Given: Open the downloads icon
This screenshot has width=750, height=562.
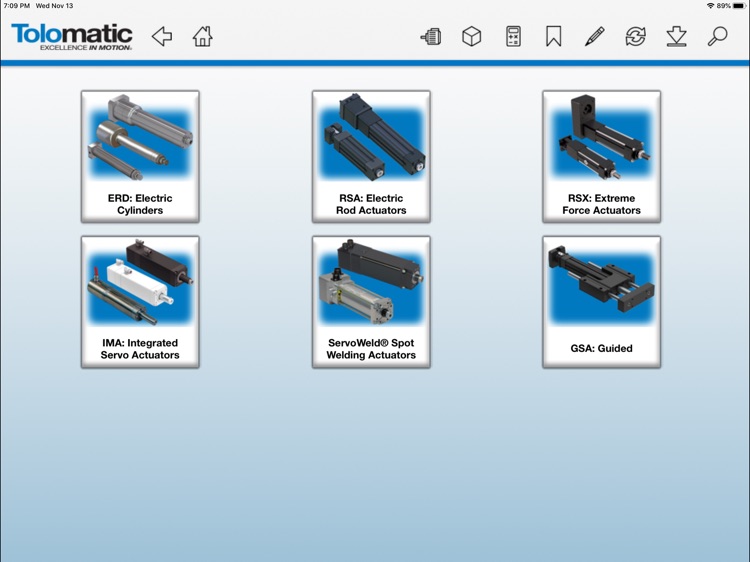Looking at the screenshot, I should (x=676, y=36).
